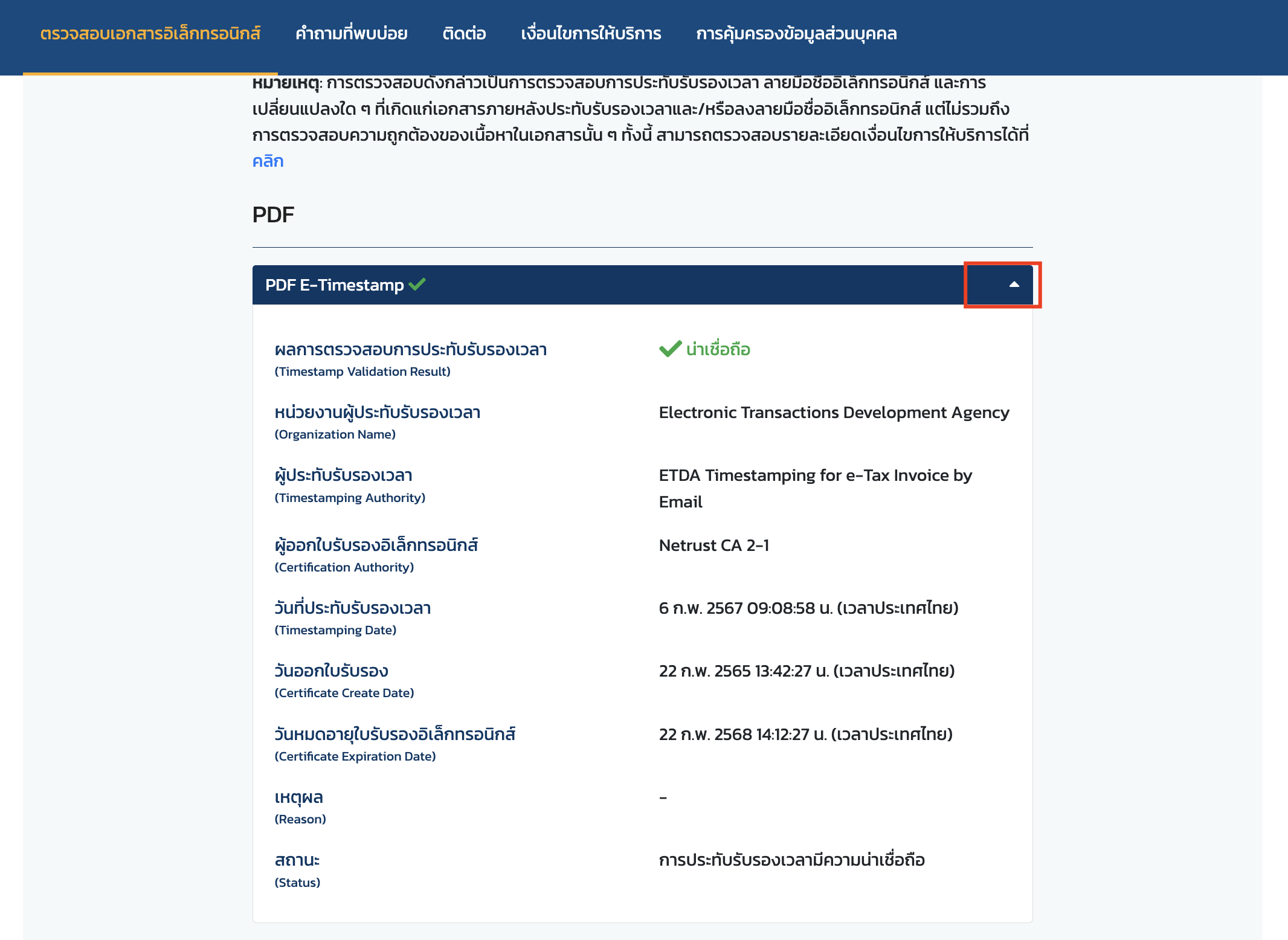Click the PDF E-Timestamp header title

point(334,285)
